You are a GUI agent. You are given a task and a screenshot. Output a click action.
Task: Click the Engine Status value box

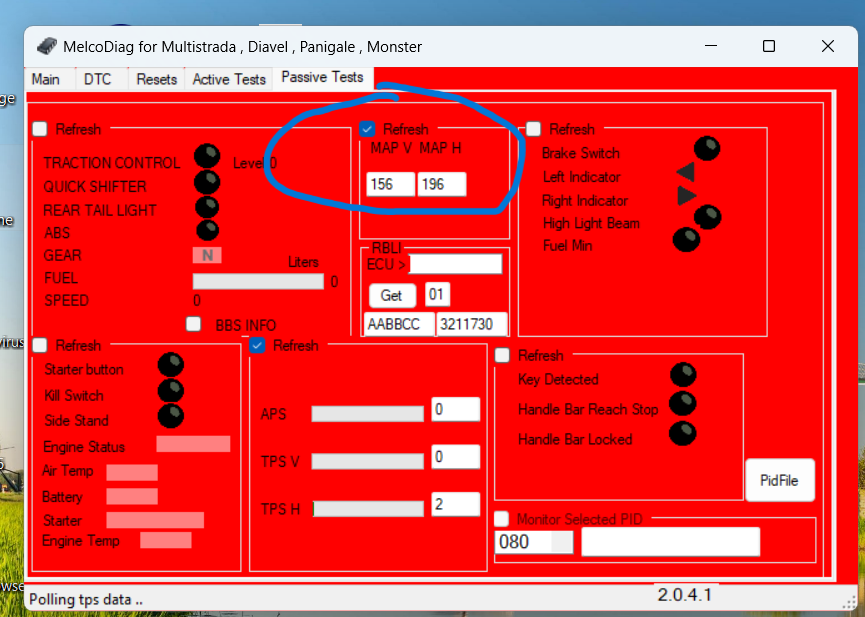193,444
